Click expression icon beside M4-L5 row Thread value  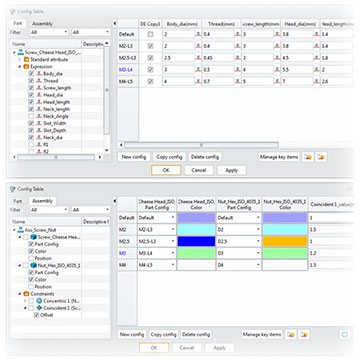(x=238, y=82)
